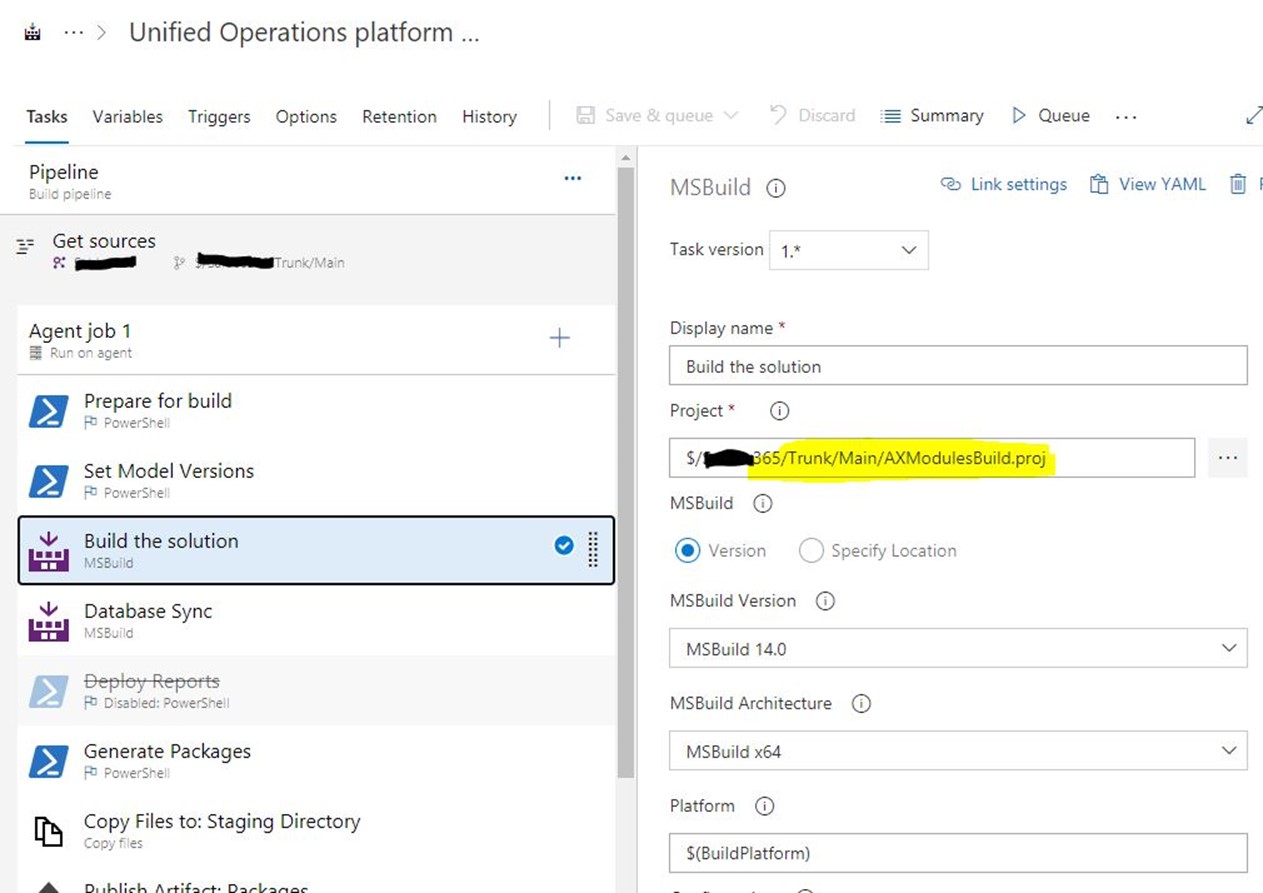Select the Generate Packages task
Screen dimensions: 1263x893
click(x=316, y=760)
